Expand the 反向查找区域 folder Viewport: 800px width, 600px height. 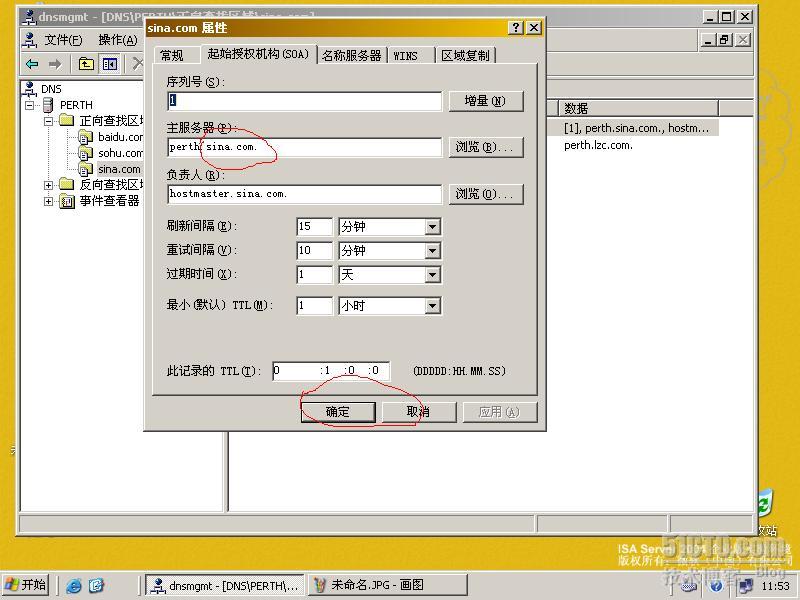pyautogui.click(x=48, y=185)
